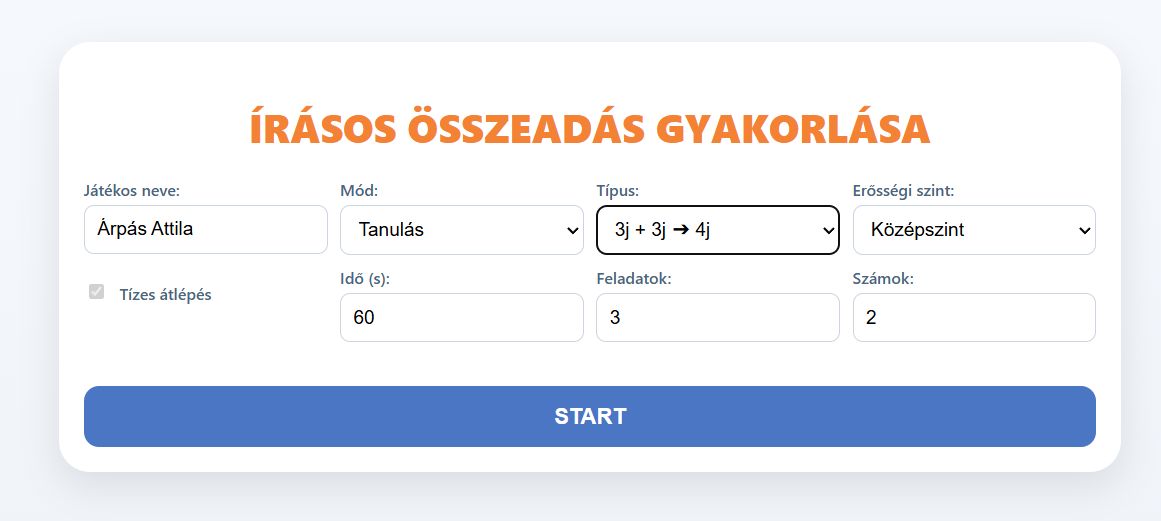Click the Játékos neve label
Image resolution: width=1161 pixels, height=521 pixels.
point(132,190)
